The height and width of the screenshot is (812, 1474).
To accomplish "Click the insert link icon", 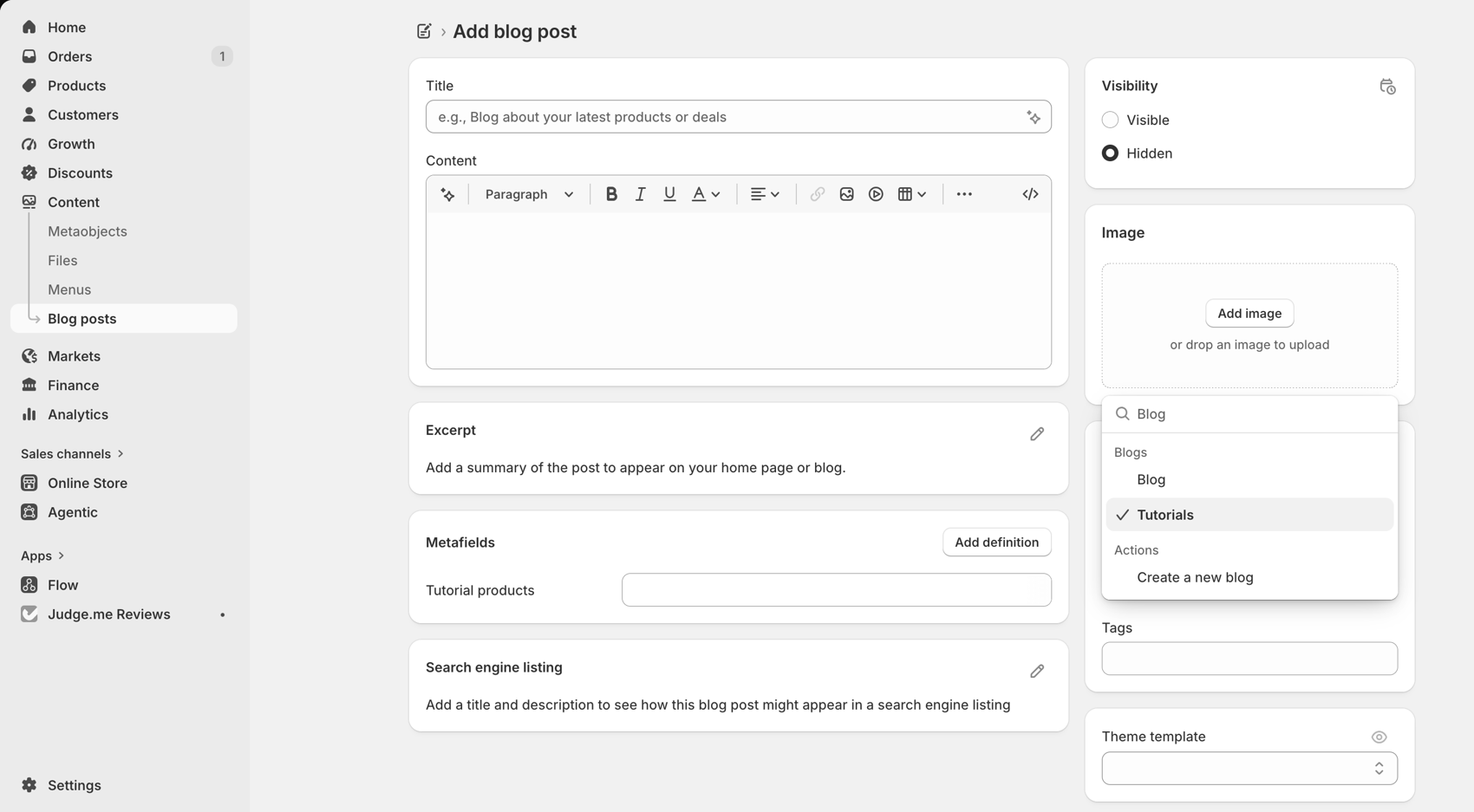I will 817,194.
